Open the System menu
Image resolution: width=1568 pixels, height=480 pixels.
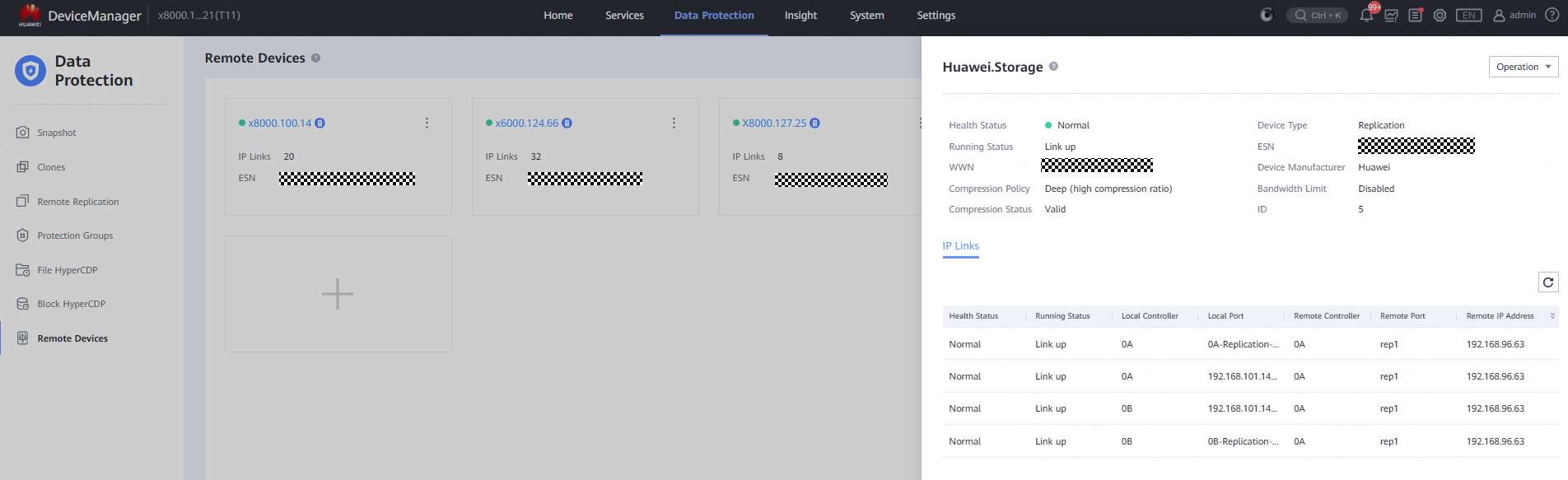click(867, 16)
